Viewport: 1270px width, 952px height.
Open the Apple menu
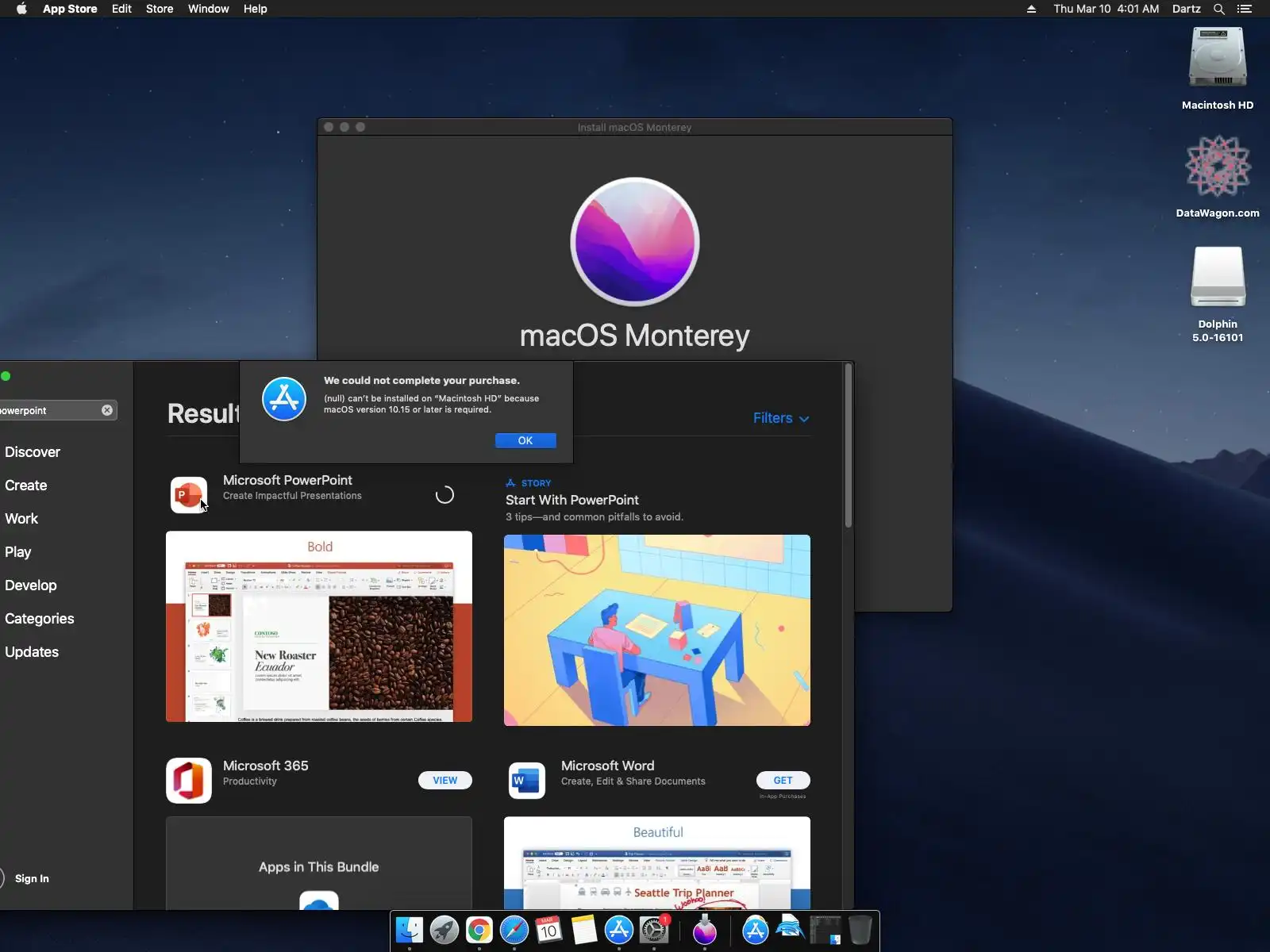click(21, 9)
